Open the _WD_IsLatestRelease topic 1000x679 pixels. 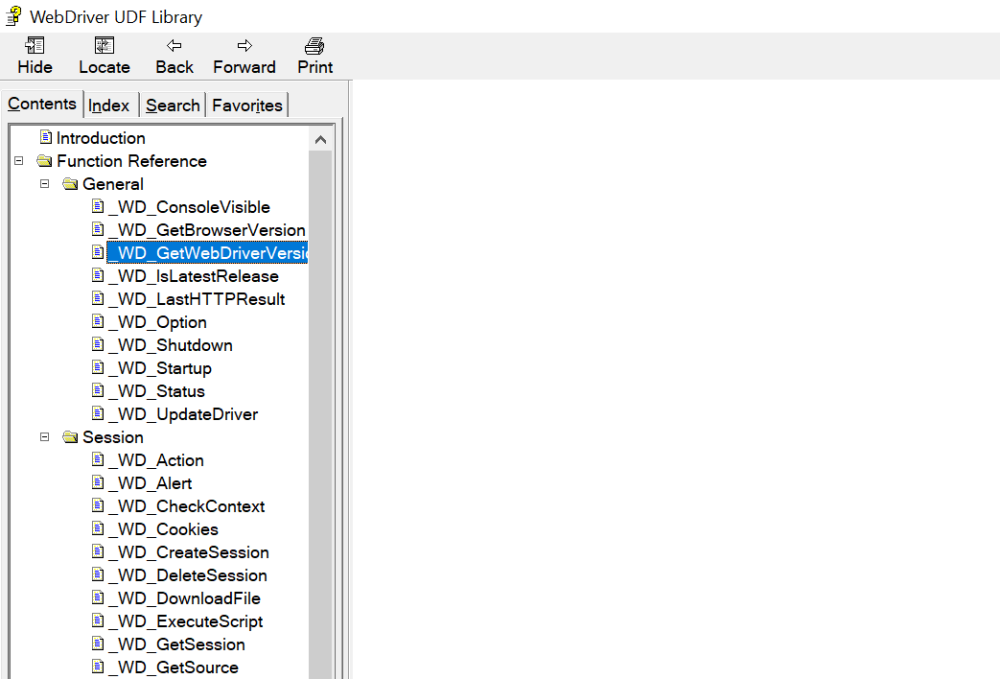[x=193, y=276]
